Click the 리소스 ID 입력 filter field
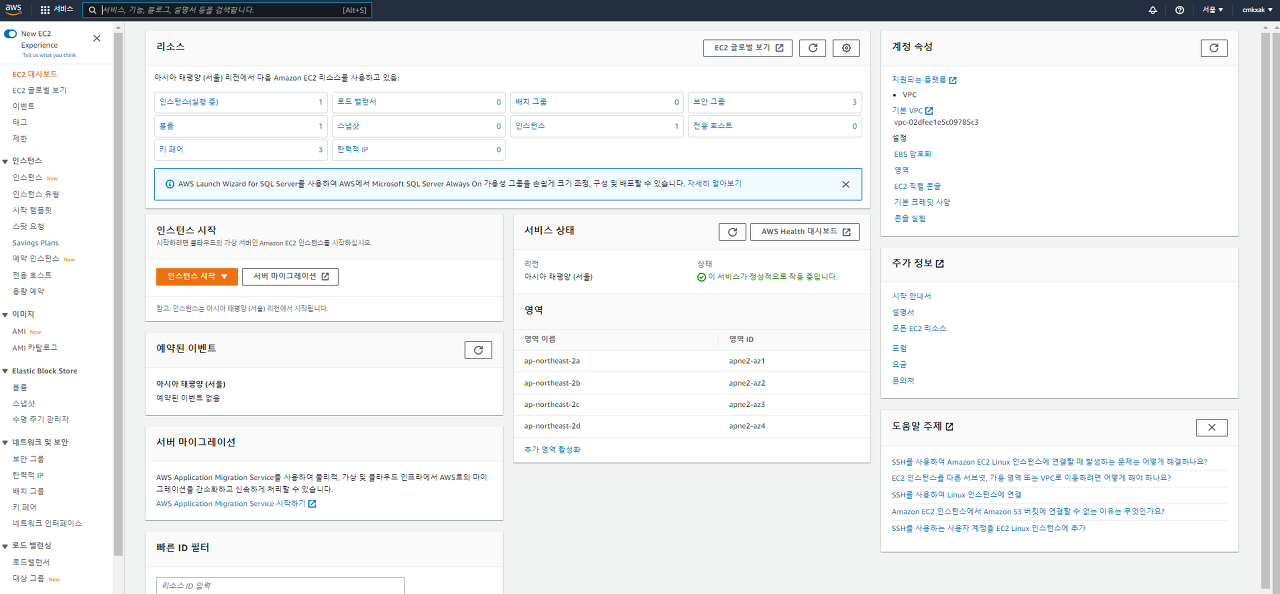The image size is (1280, 594). point(280,585)
